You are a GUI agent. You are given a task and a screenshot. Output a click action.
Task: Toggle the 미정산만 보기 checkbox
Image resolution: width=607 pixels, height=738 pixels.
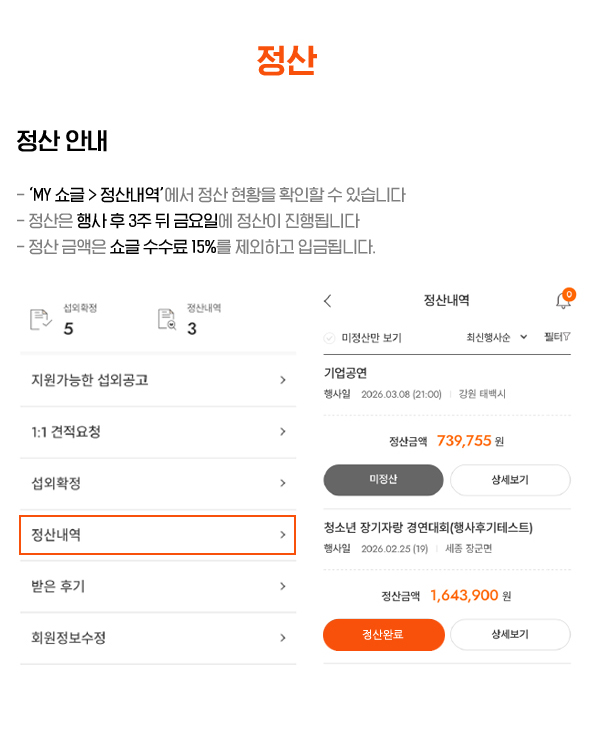click(330, 338)
